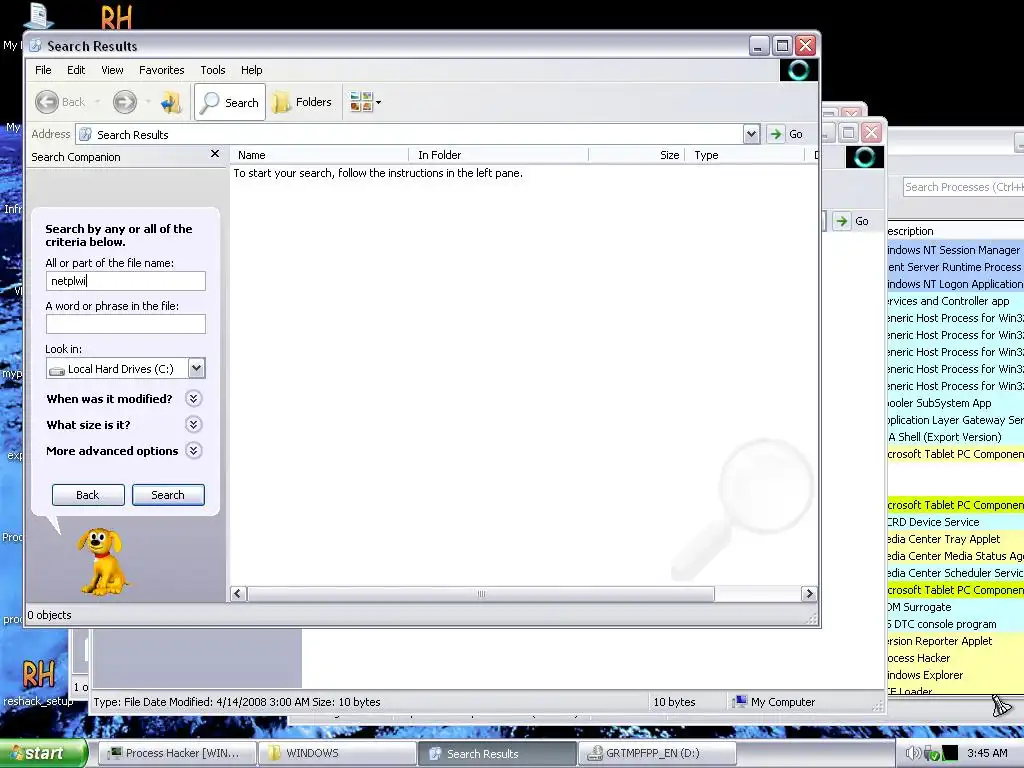Click the Search Results title bar icon

click(x=35, y=46)
